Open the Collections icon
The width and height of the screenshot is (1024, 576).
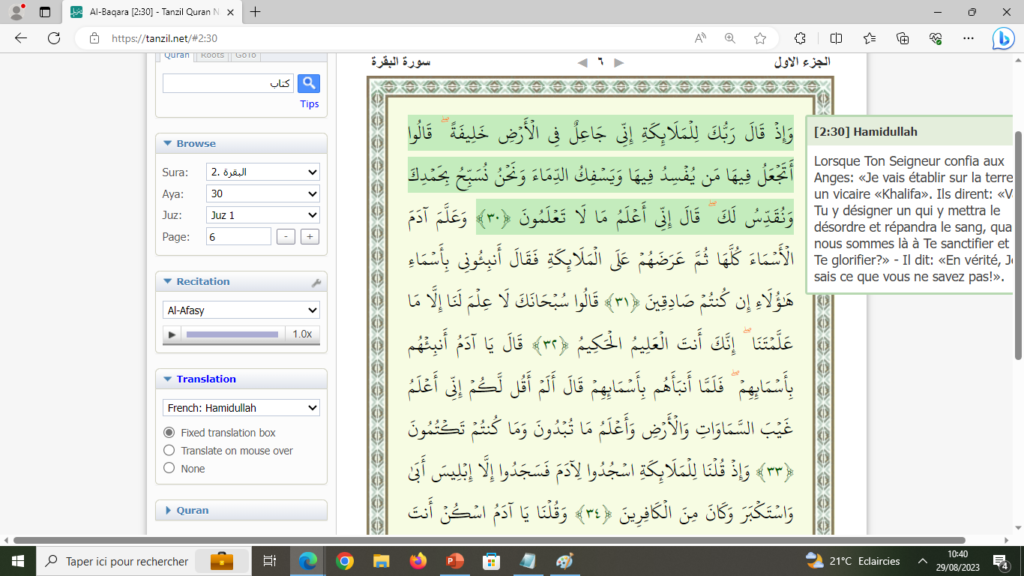pyautogui.click(x=903, y=39)
